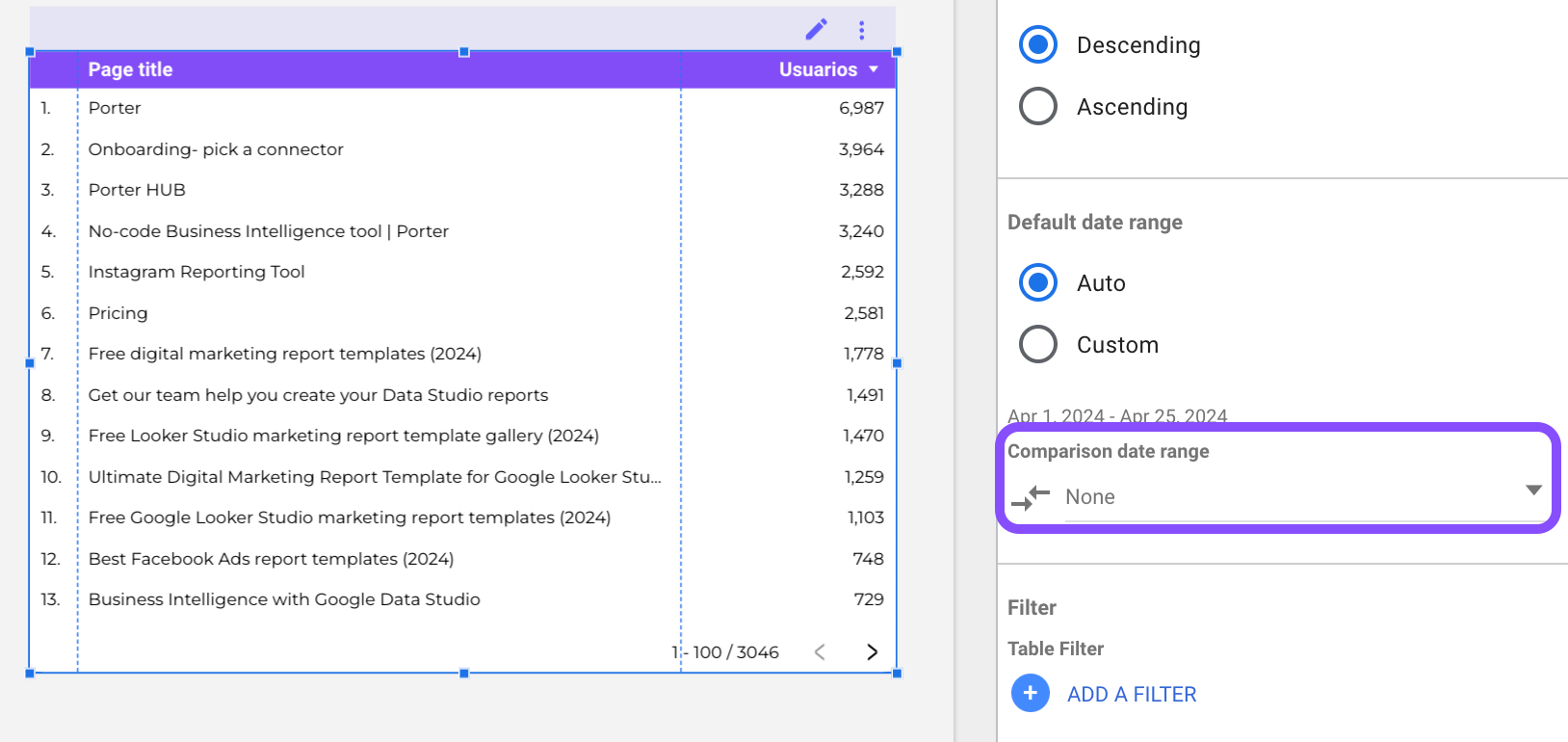Go to previous page of table results
The width and height of the screenshot is (1568, 742).
[820, 652]
